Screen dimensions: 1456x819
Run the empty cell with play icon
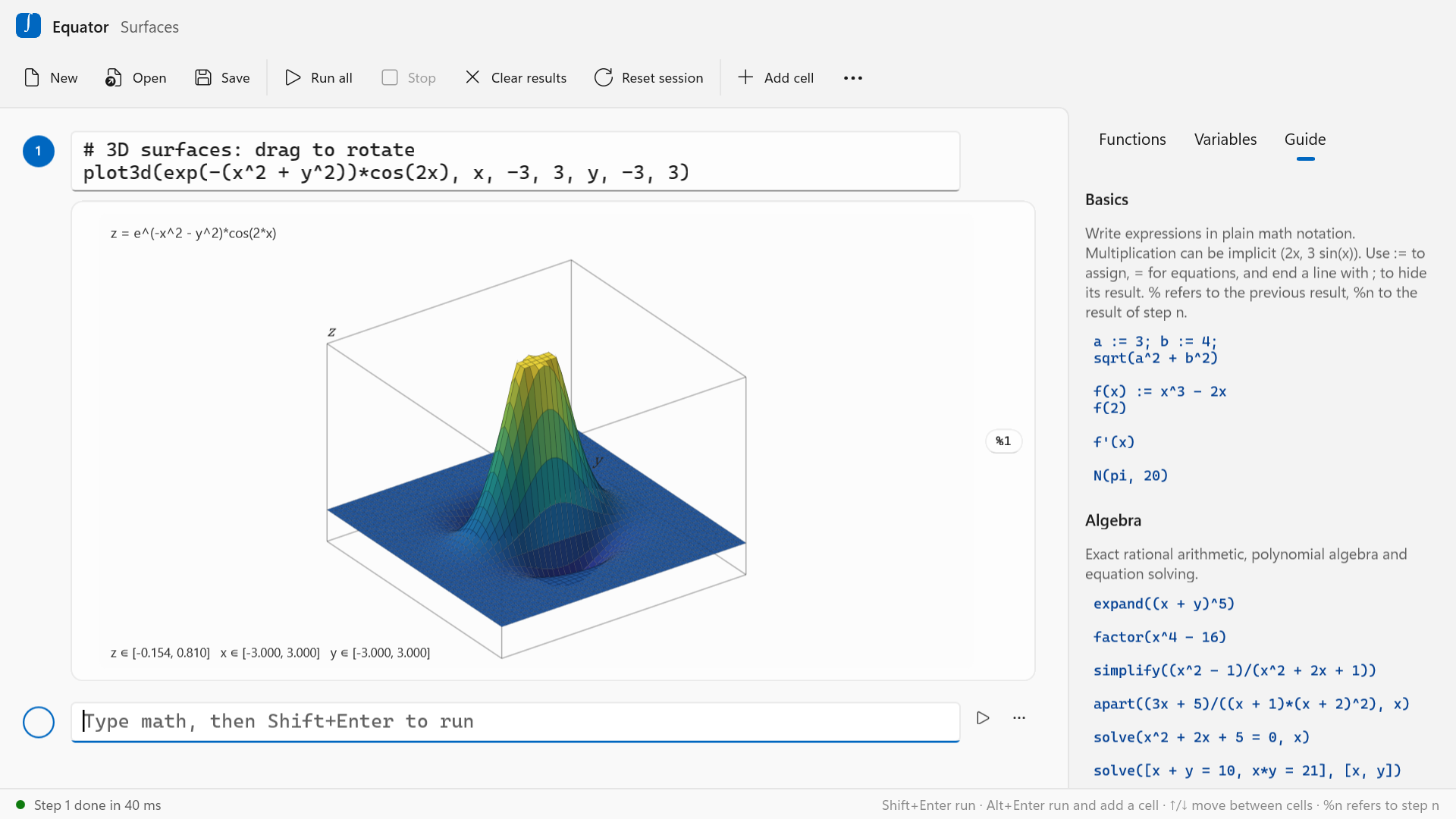click(x=983, y=718)
